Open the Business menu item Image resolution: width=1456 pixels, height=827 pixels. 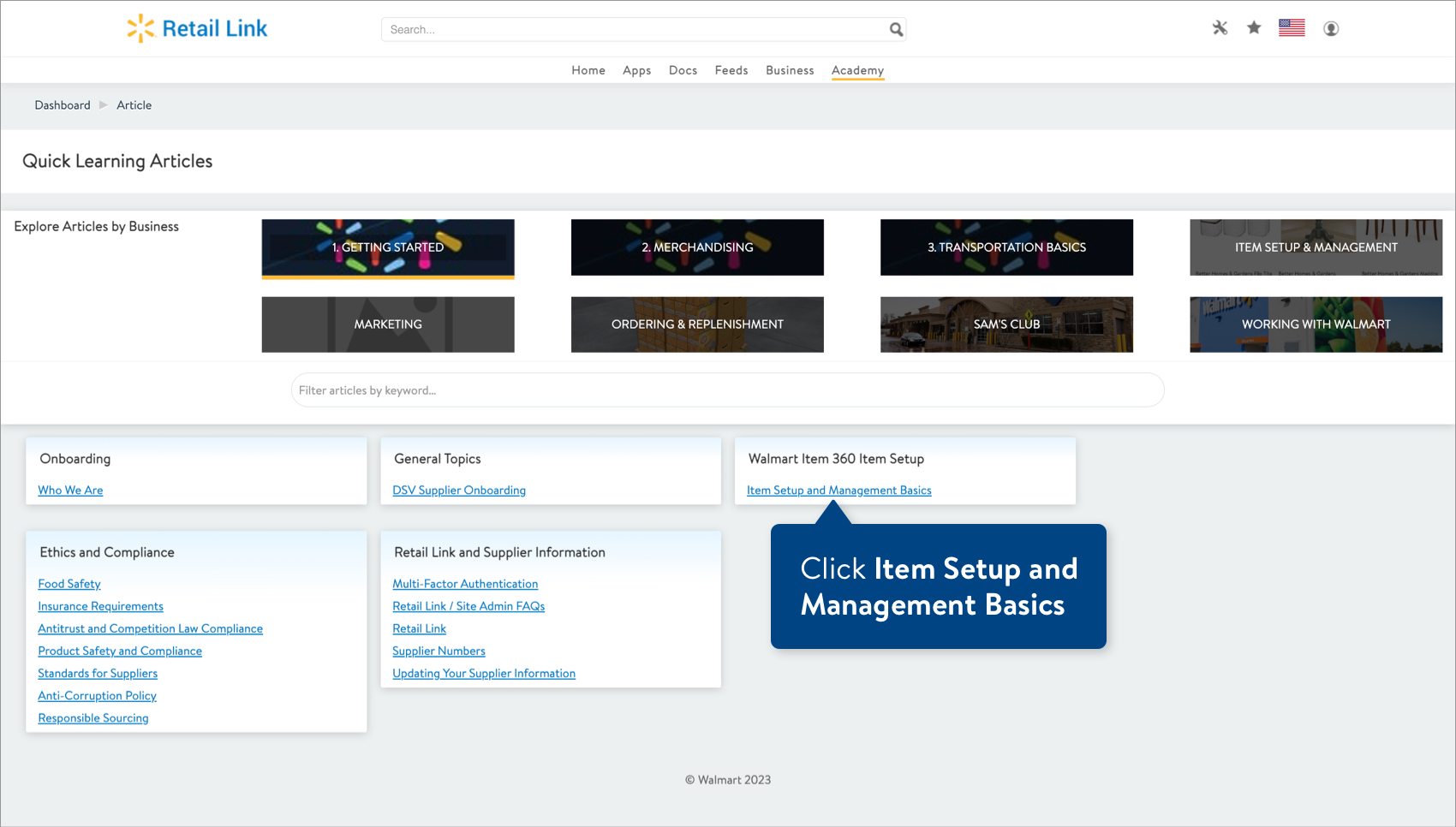(x=790, y=70)
